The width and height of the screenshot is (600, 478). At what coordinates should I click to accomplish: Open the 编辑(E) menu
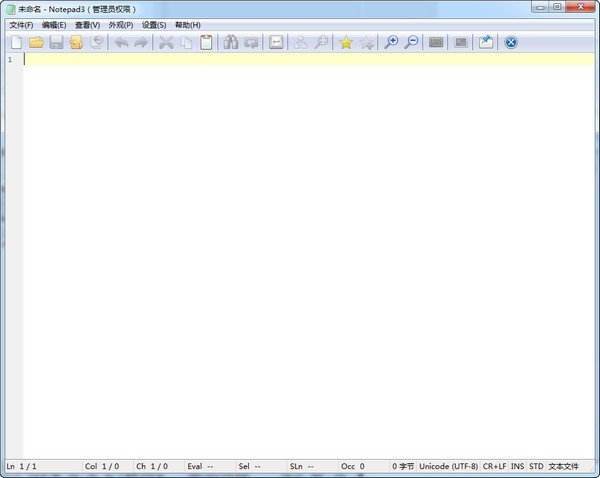tap(54, 25)
